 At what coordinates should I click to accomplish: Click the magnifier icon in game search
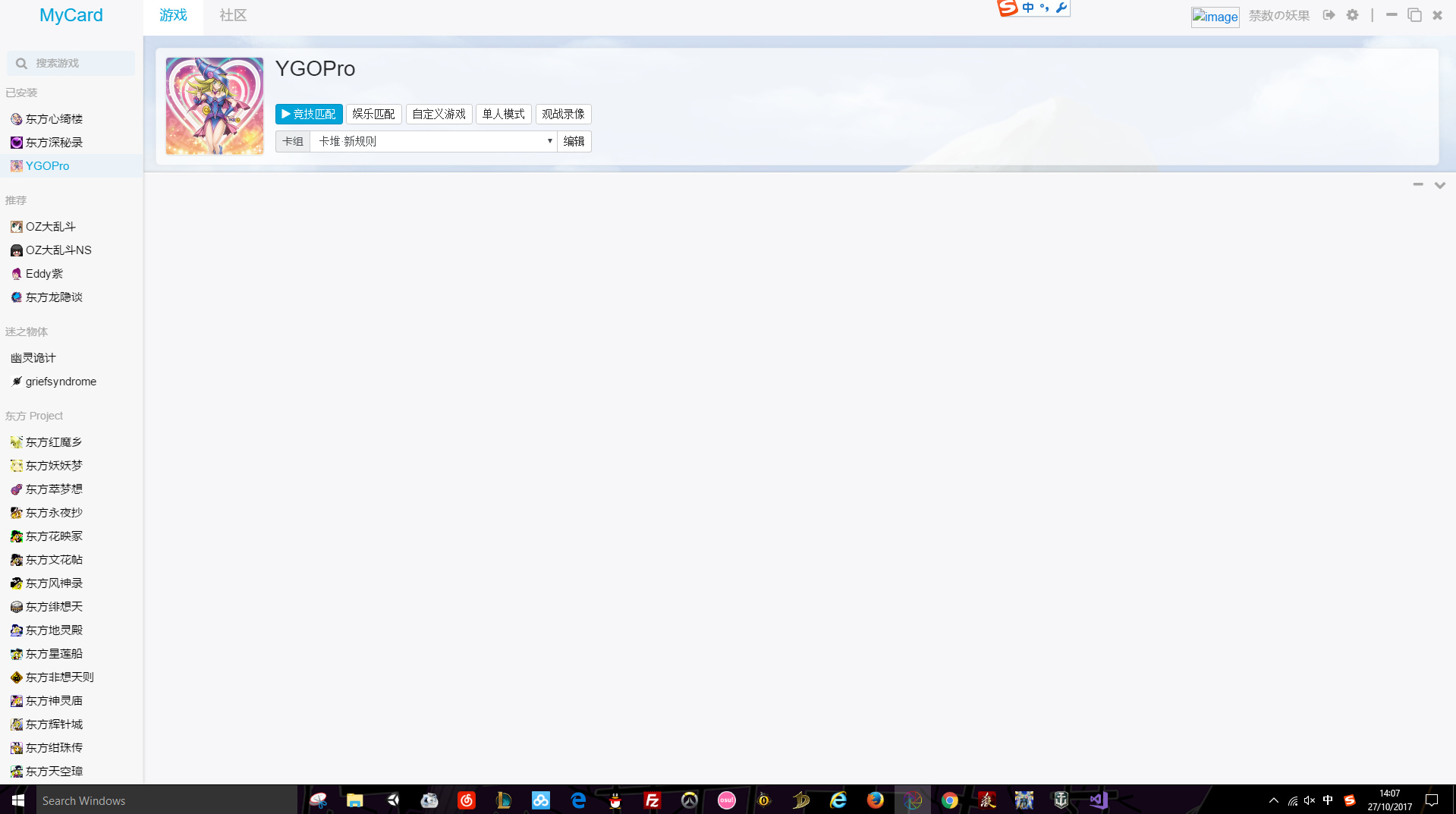click(x=21, y=64)
